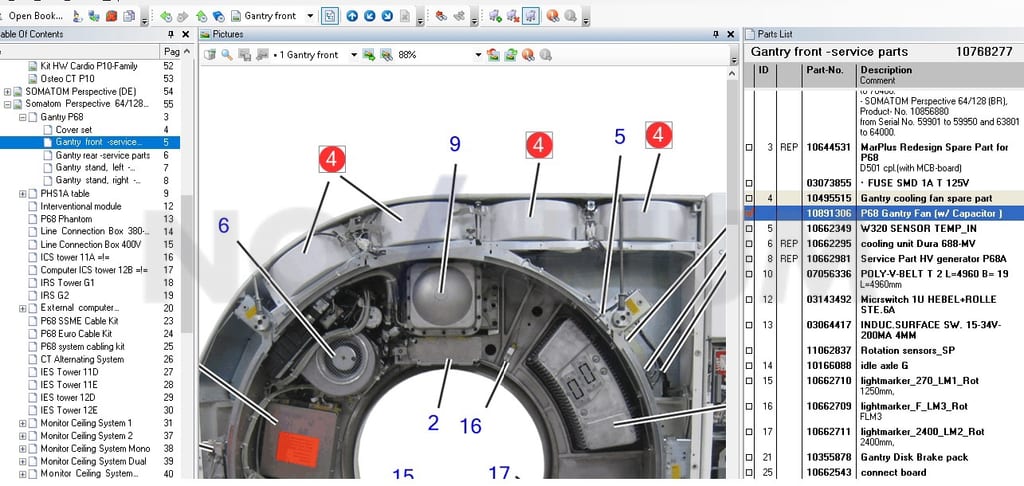
Task: Click the blue down-right arrow icon
Action: (387, 16)
